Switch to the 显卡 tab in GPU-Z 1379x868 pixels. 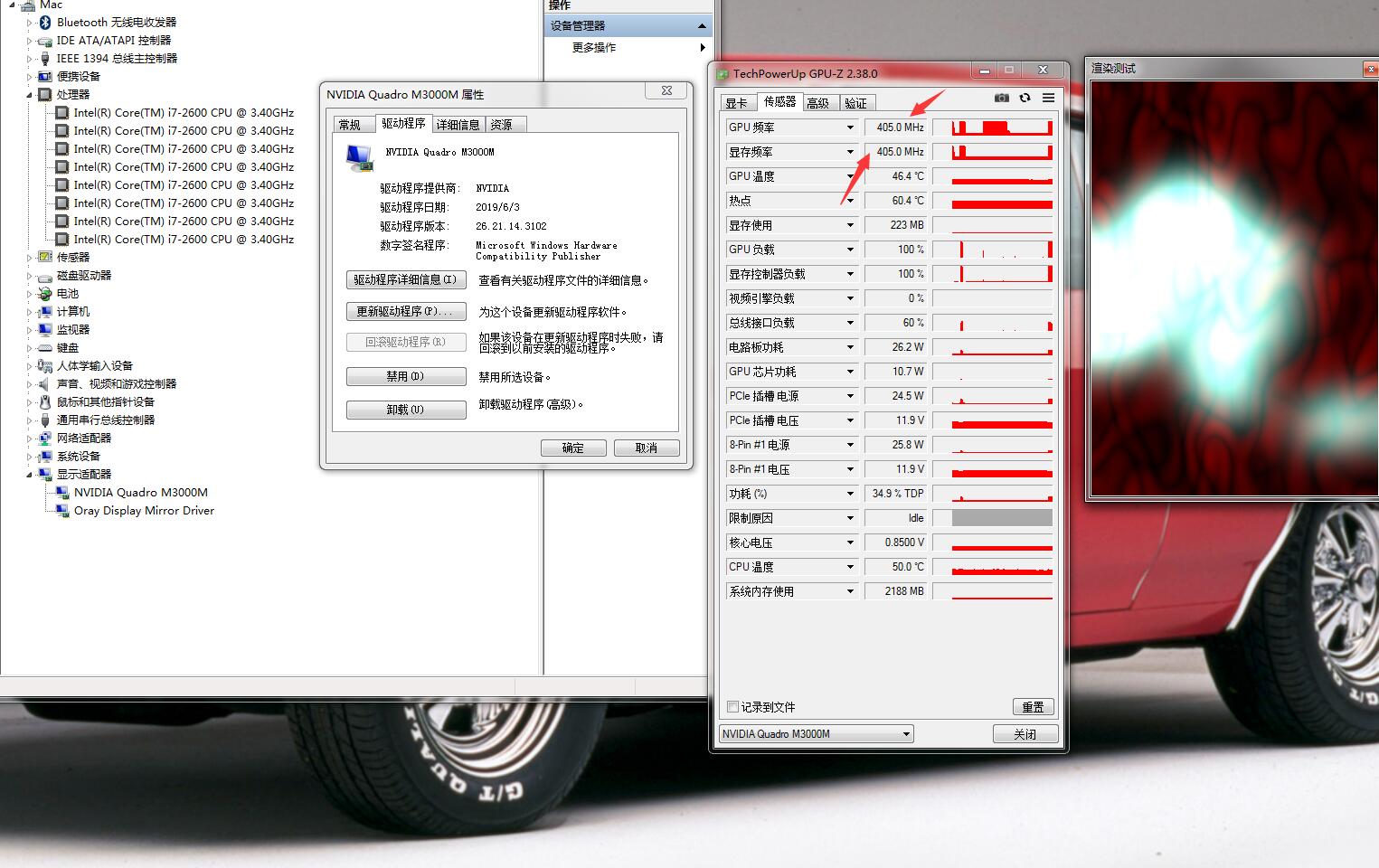(737, 103)
